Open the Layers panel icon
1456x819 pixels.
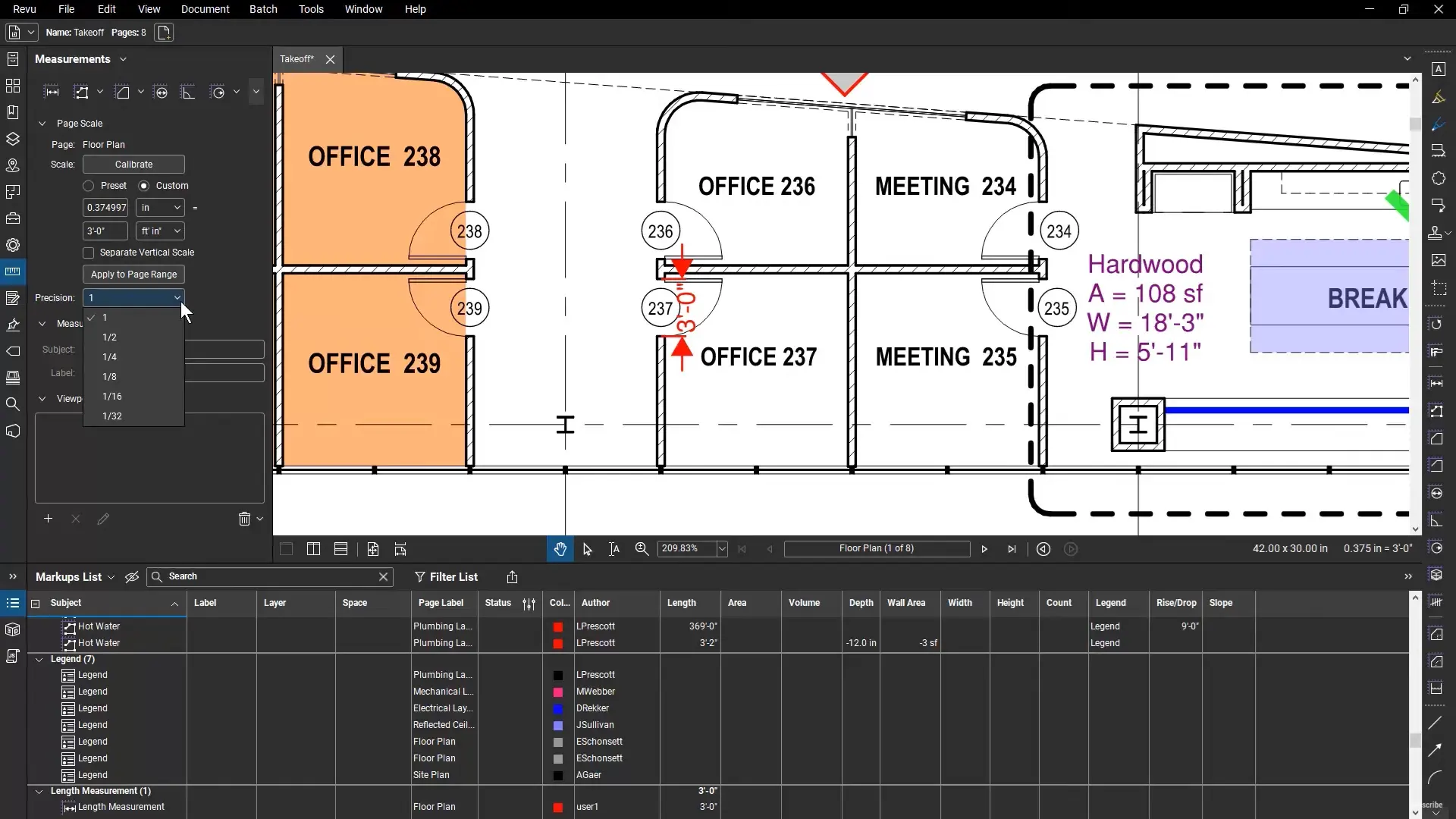click(13, 139)
